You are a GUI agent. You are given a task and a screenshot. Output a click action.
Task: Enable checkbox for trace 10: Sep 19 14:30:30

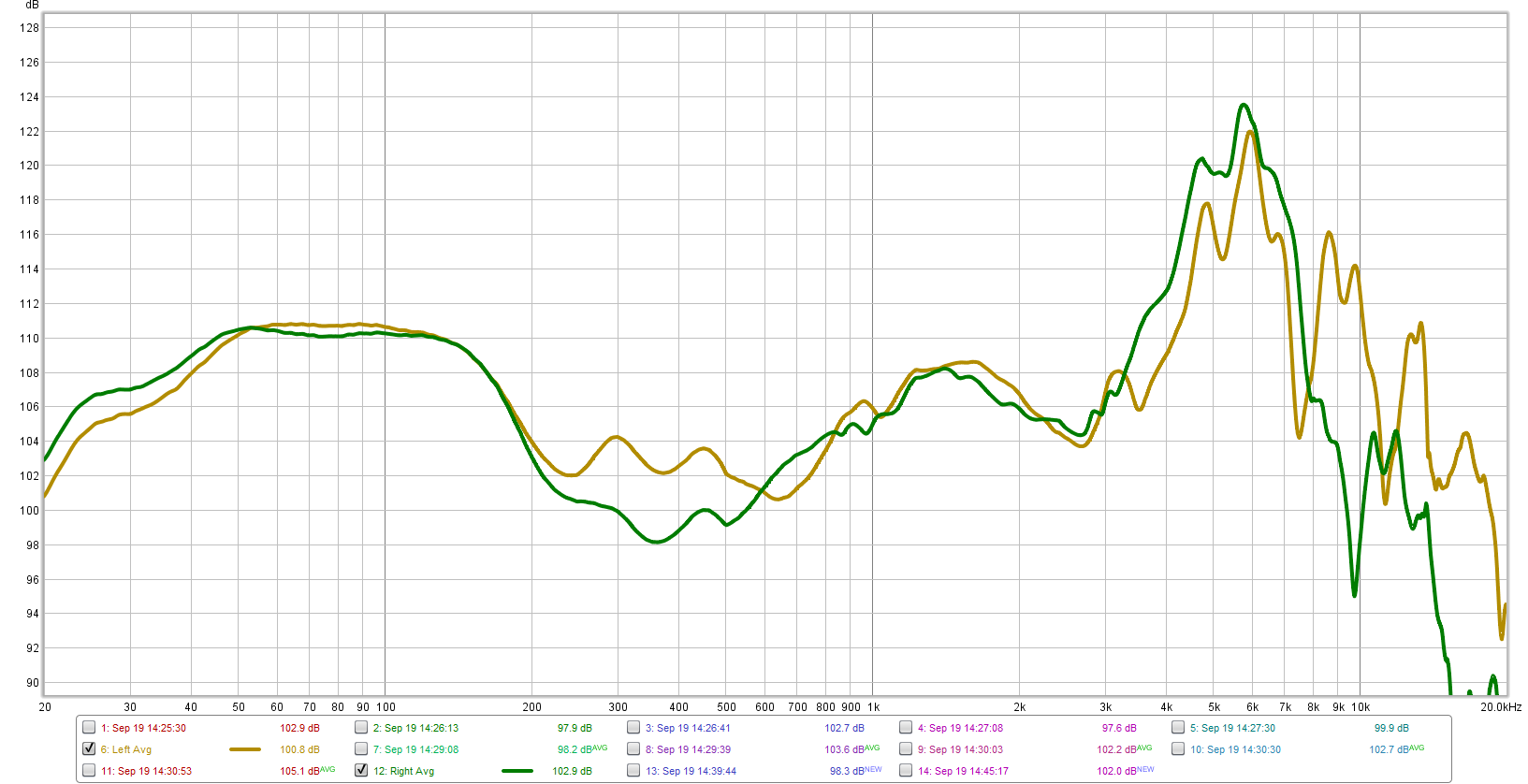(1178, 748)
